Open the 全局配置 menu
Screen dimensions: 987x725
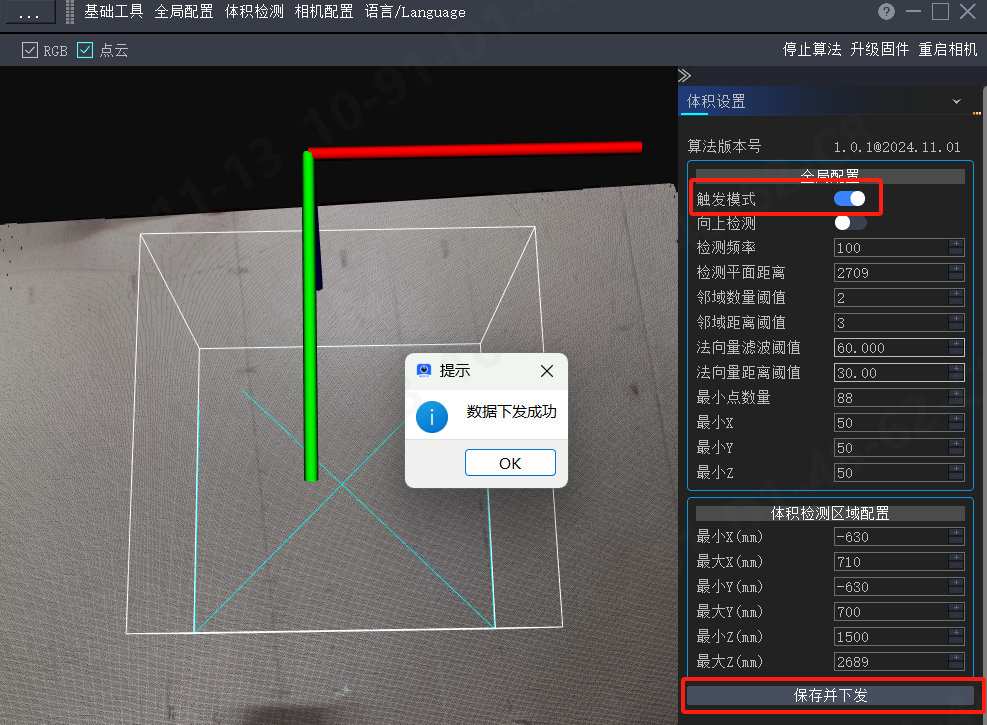[184, 12]
